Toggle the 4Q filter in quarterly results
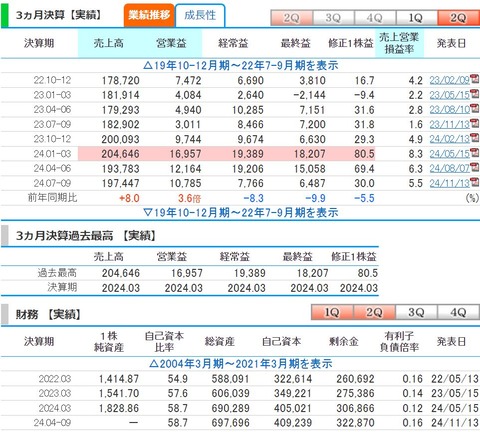The width and height of the screenshot is (480, 432). click(375, 18)
